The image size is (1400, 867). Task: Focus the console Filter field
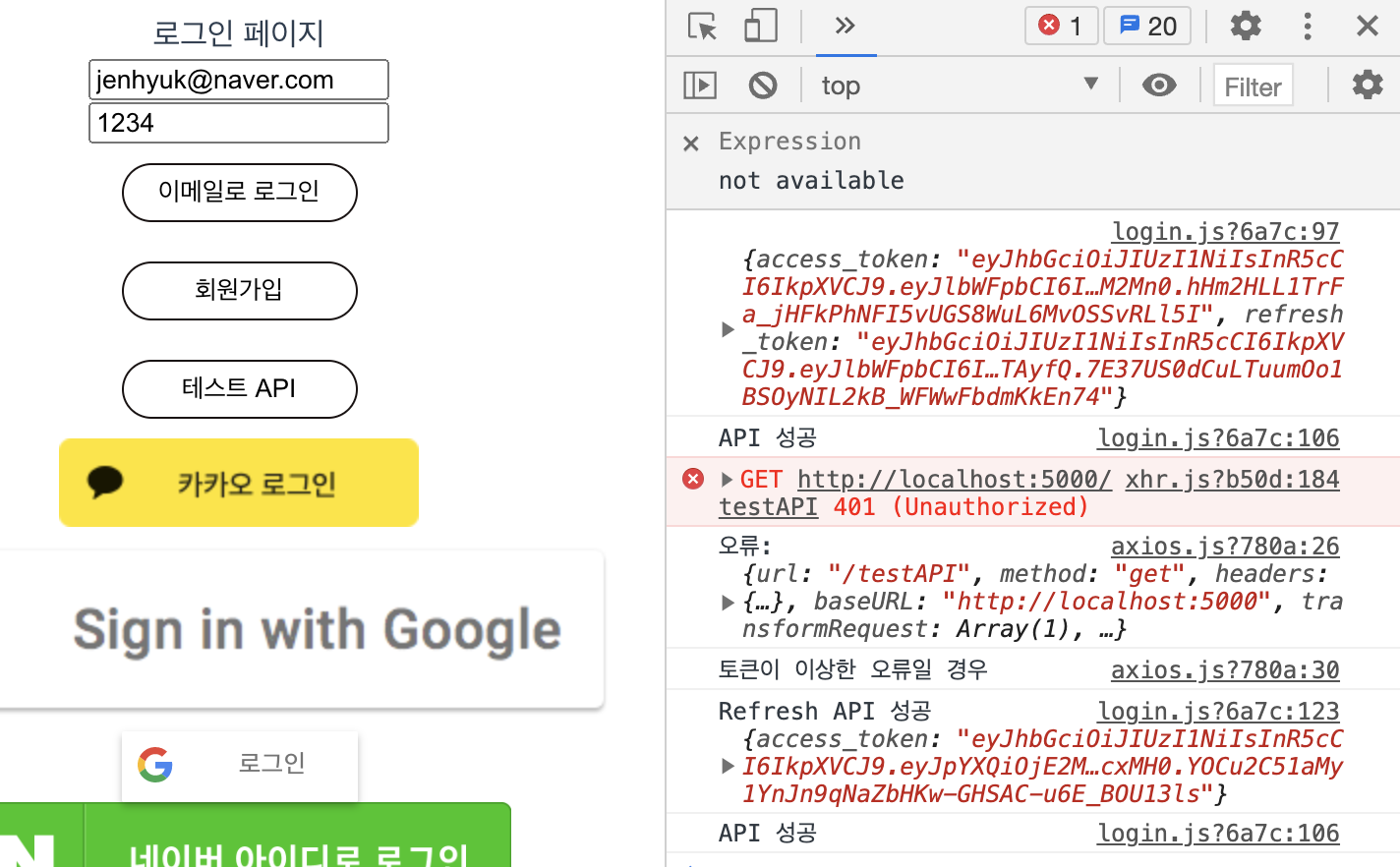click(1254, 87)
